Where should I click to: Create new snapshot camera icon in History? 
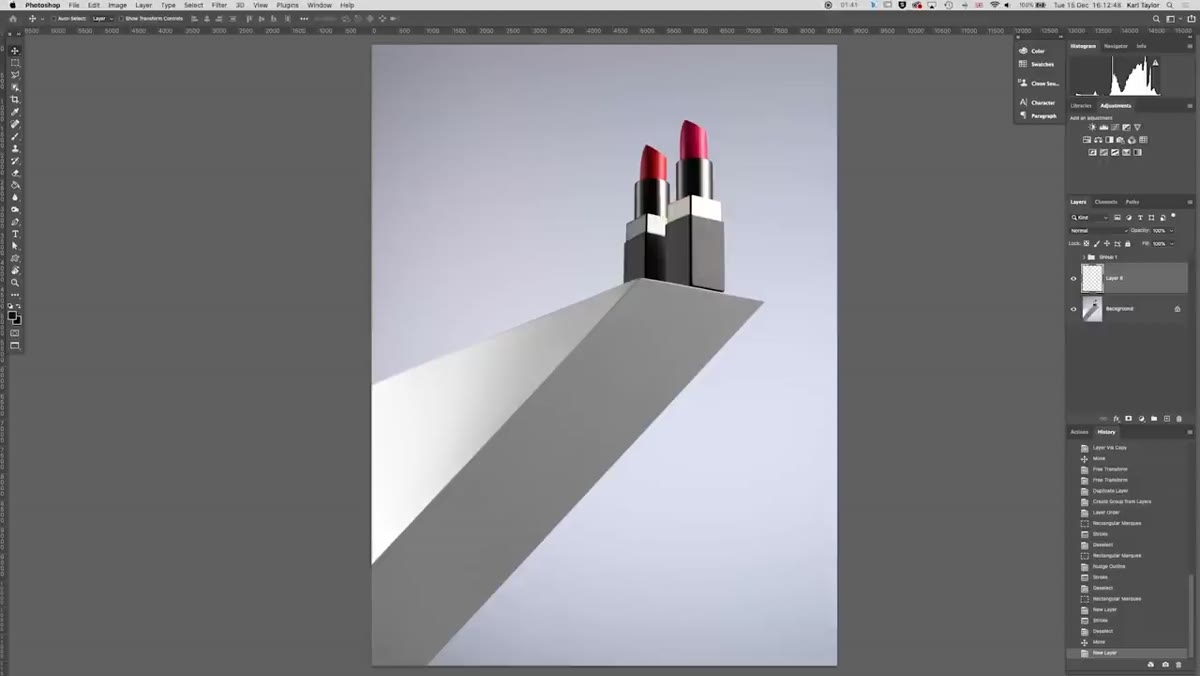point(1165,664)
